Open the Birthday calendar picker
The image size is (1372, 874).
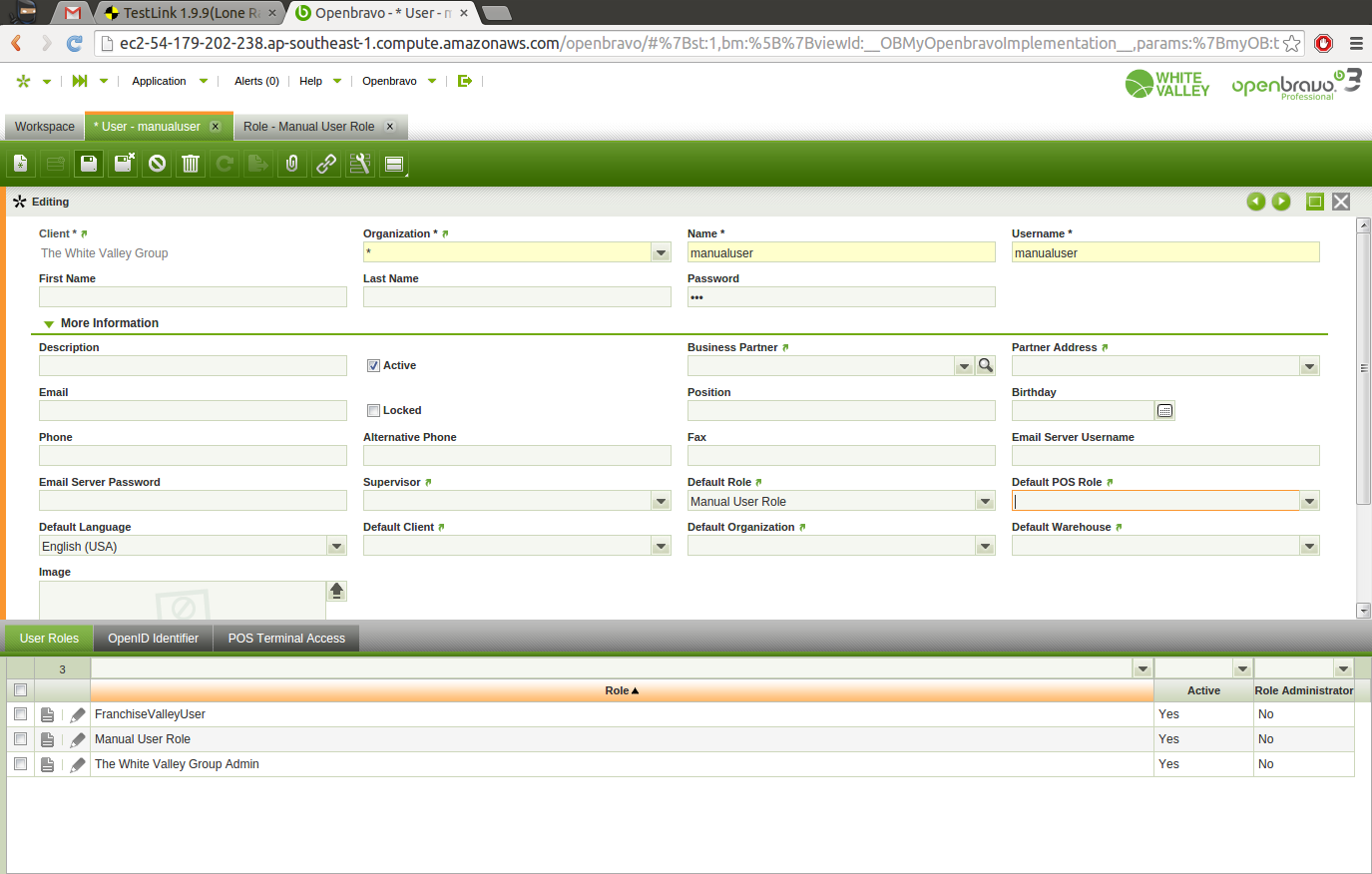click(1164, 411)
